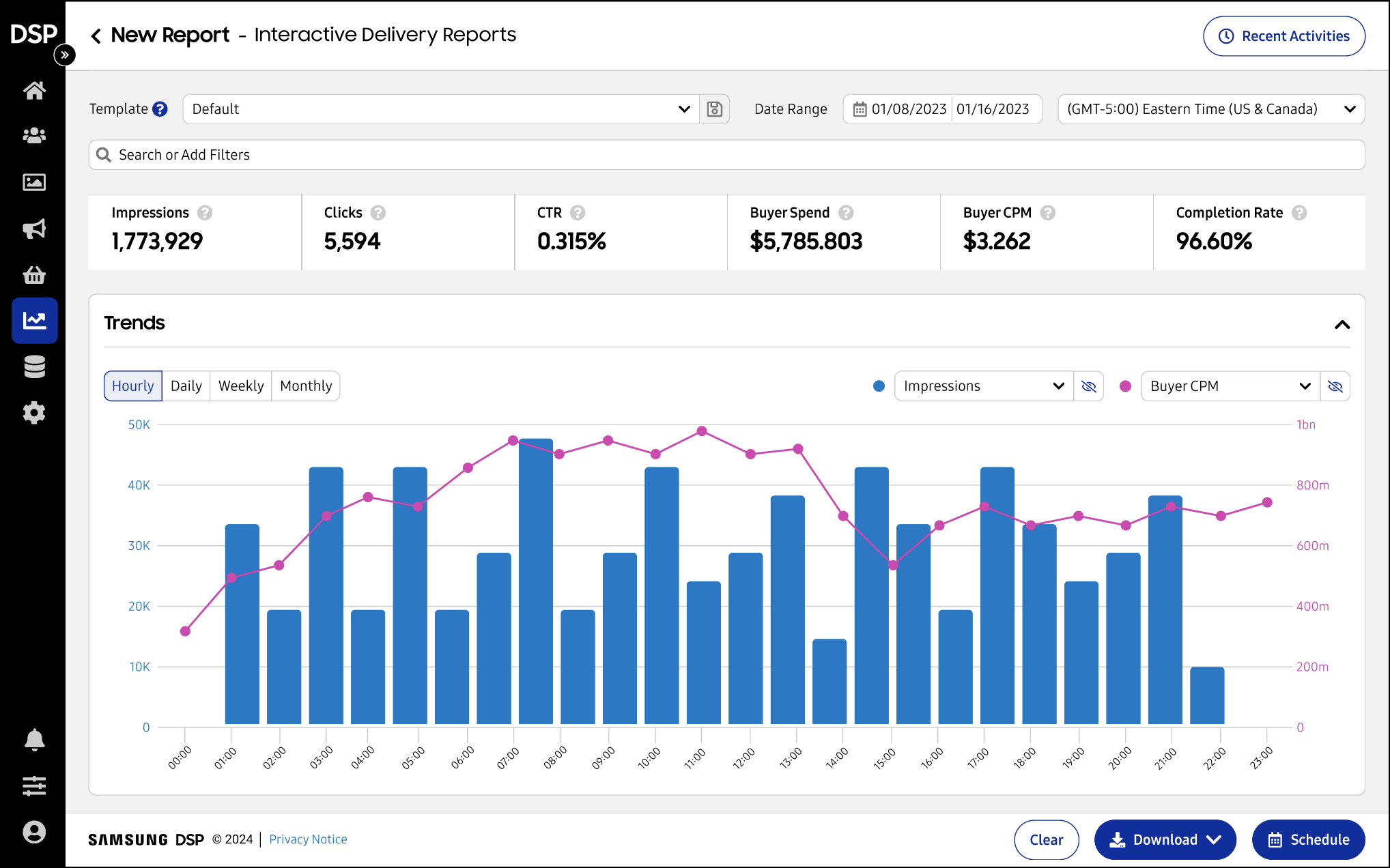Screen dimensions: 1390x868
Task: Click the Buyer Spend help icon
Action: point(846,213)
